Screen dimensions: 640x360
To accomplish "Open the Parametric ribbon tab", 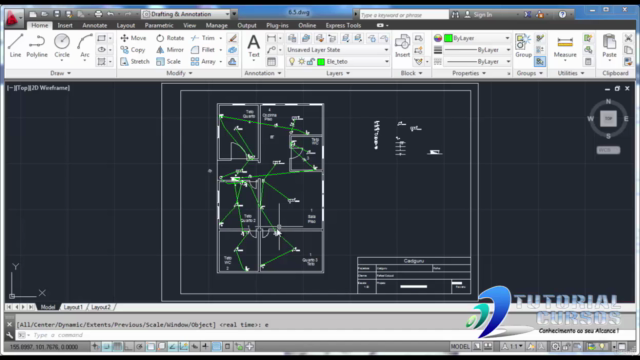I will pos(159,25).
